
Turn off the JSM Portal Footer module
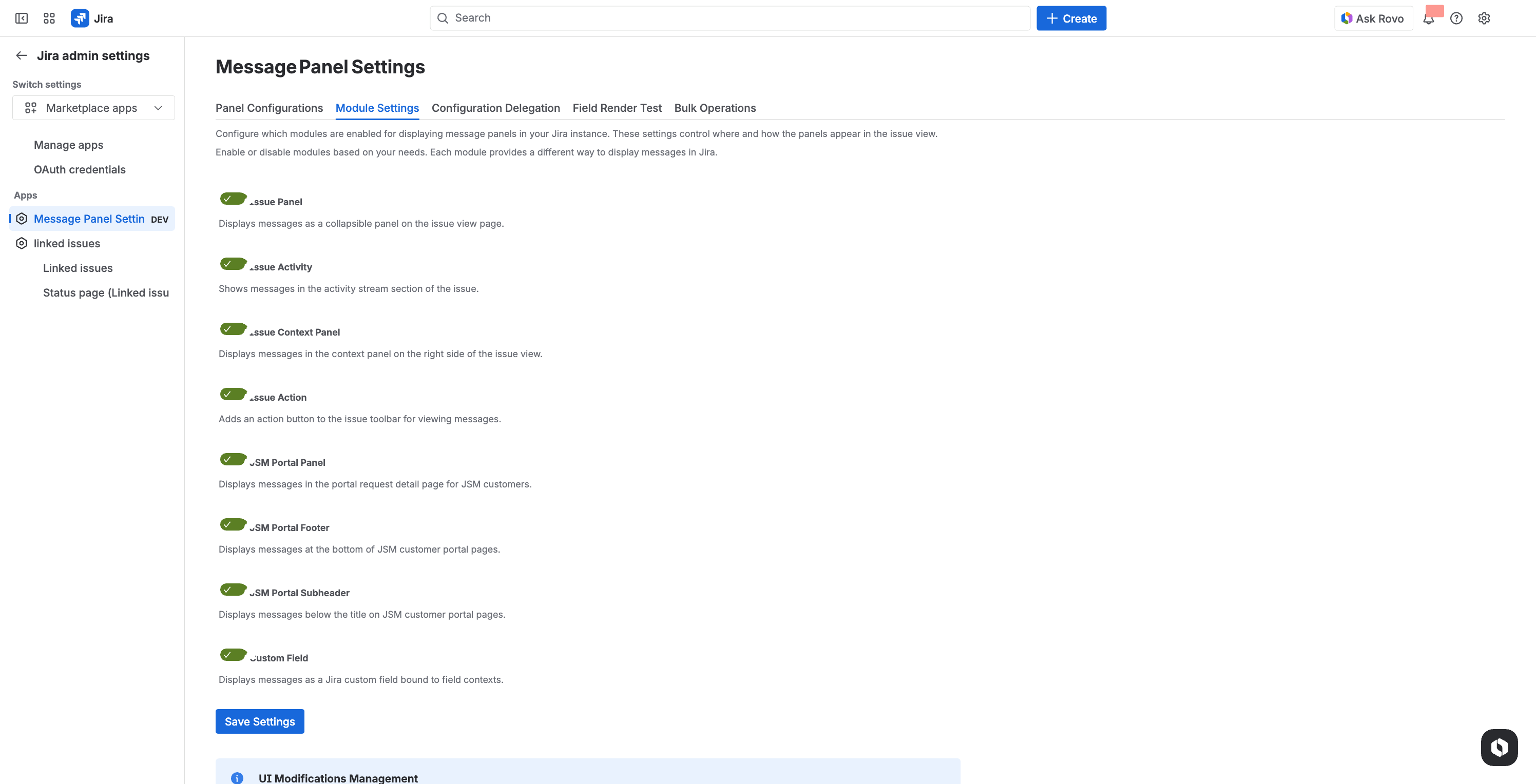tap(233, 524)
